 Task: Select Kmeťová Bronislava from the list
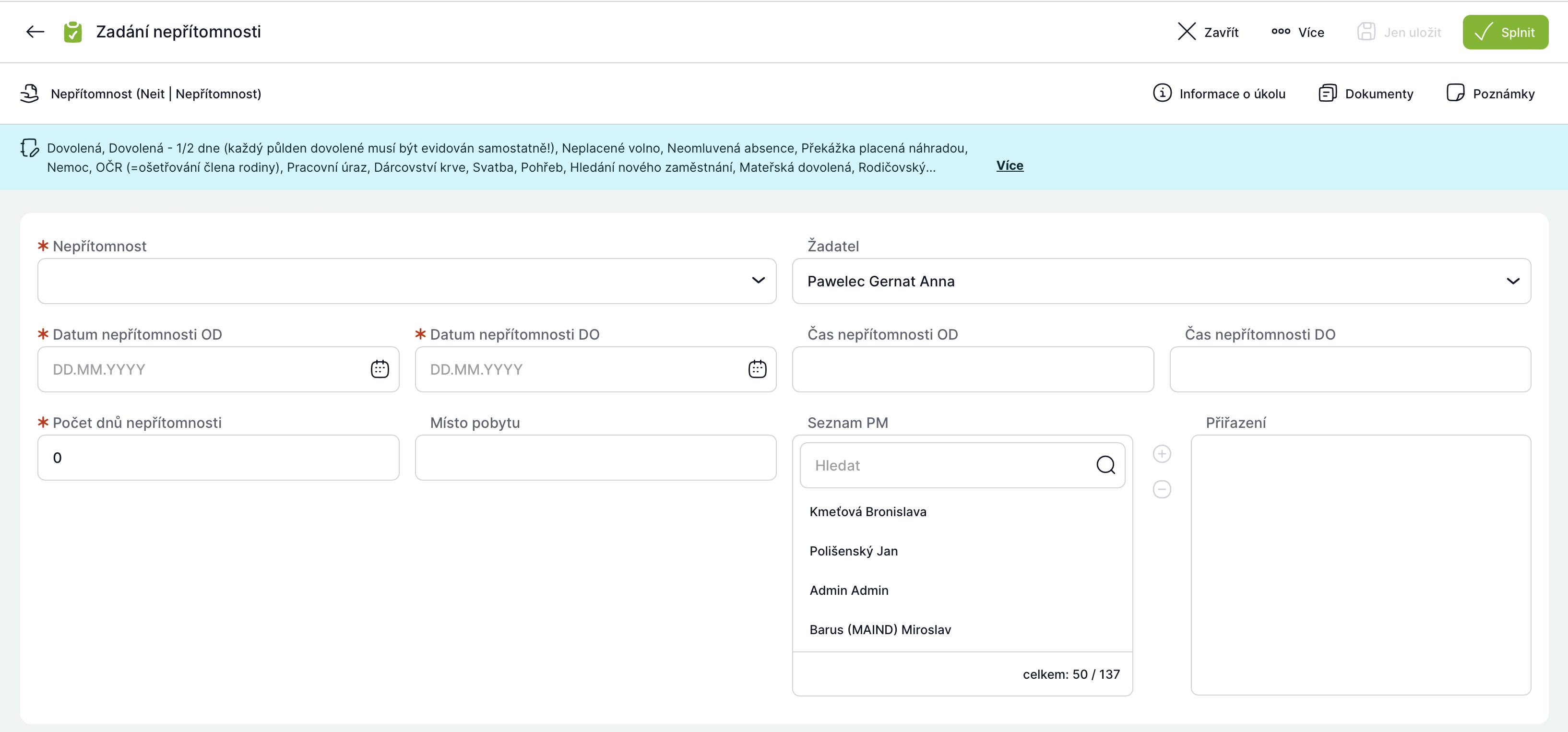point(867,512)
